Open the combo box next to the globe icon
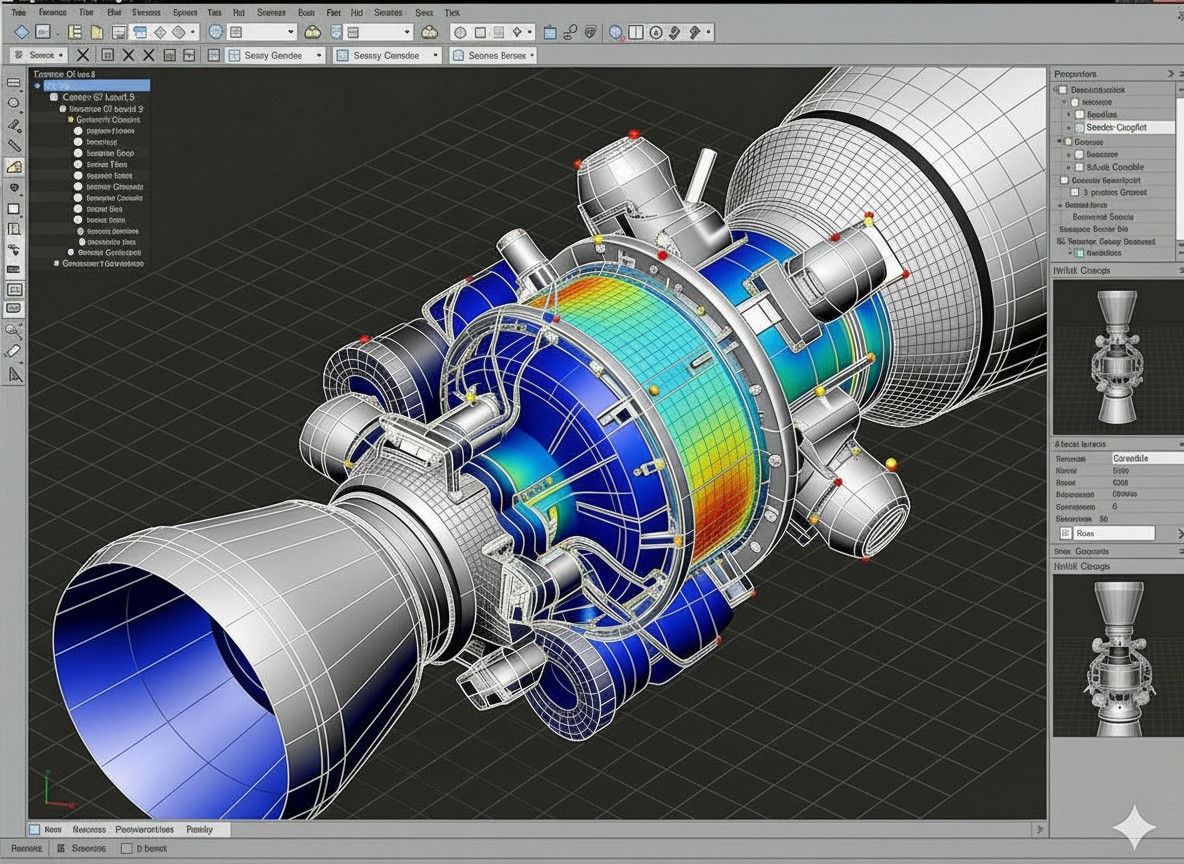This screenshot has height=864, width=1184. point(261,32)
